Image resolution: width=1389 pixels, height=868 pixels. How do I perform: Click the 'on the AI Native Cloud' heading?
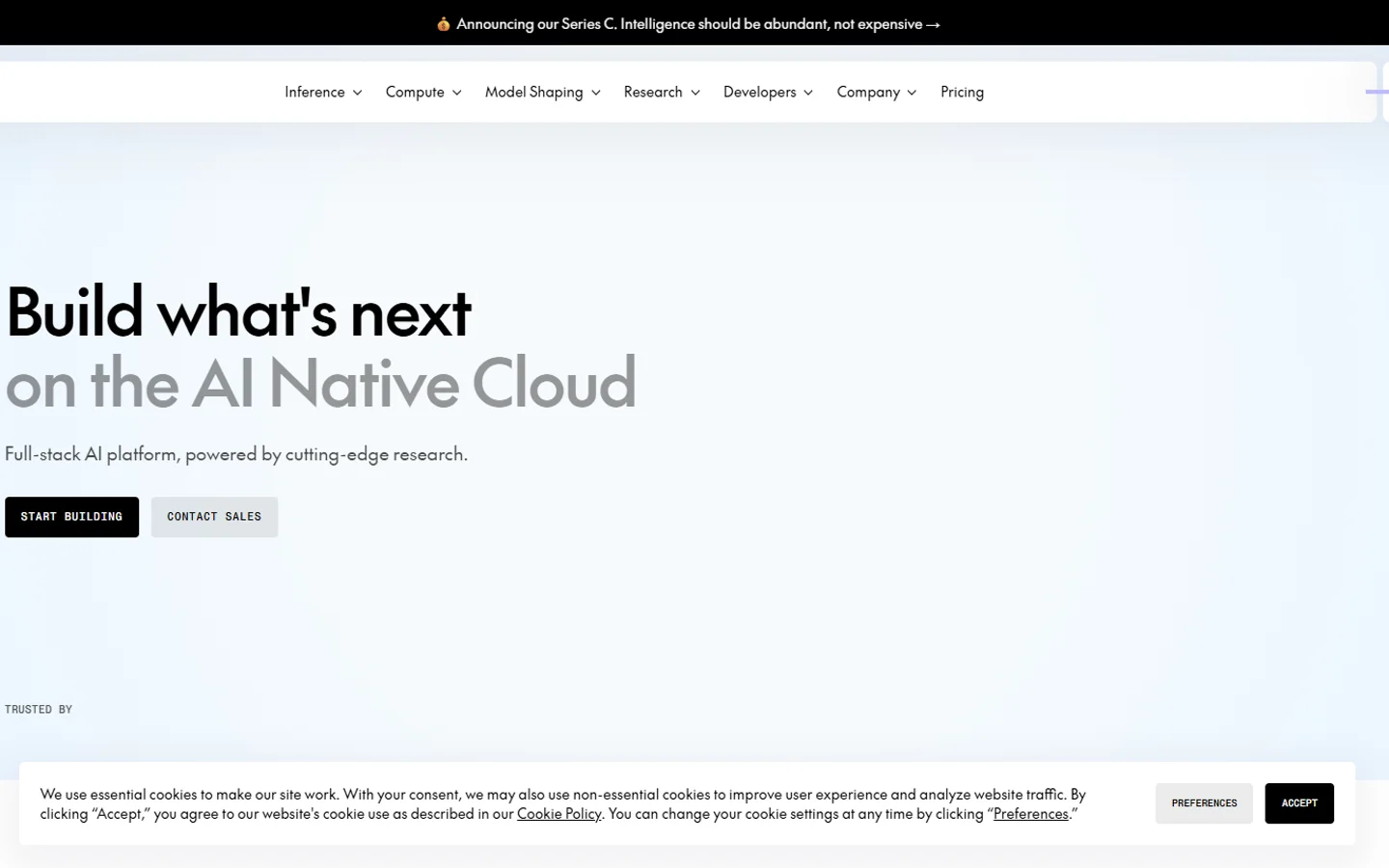point(320,383)
